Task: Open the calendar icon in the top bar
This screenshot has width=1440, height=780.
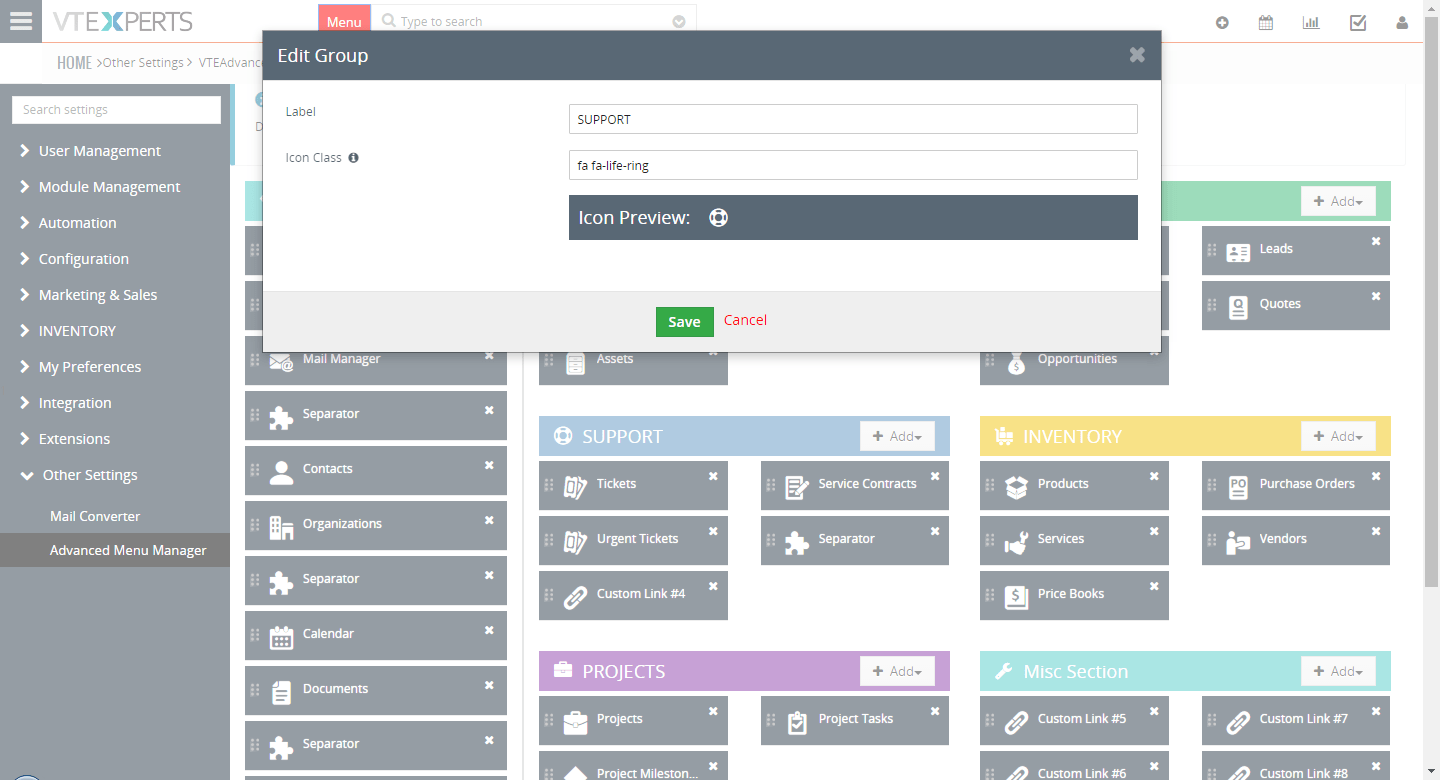Action: click(x=1266, y=21)
